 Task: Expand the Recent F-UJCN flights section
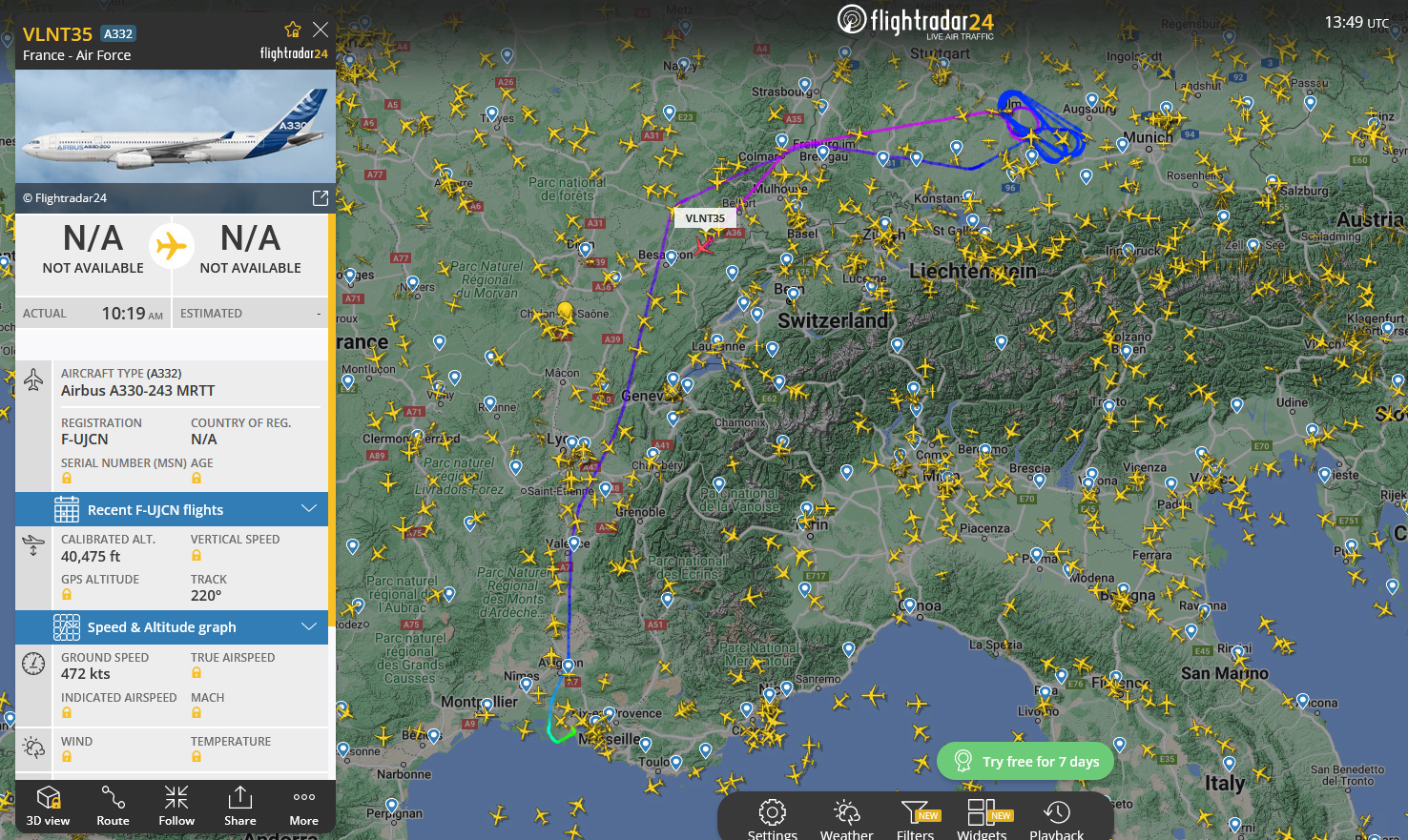[172, 509]
